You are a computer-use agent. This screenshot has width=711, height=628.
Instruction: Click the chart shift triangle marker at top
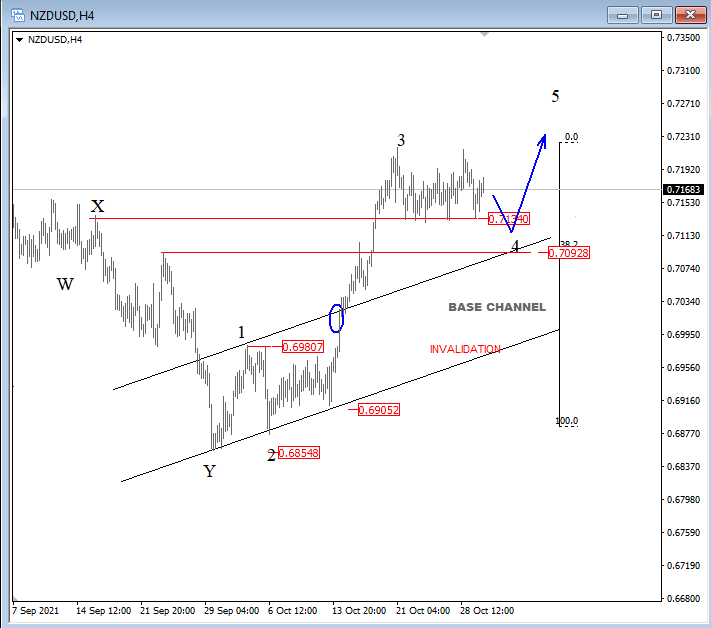[x=484, y=34]
